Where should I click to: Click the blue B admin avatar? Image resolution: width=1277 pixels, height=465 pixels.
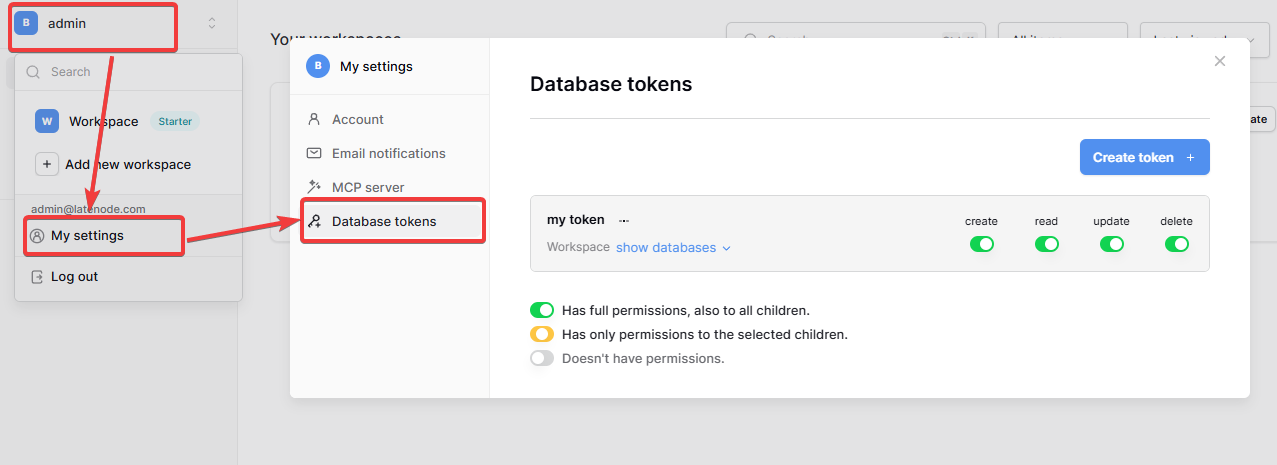(x=25, y=23)
